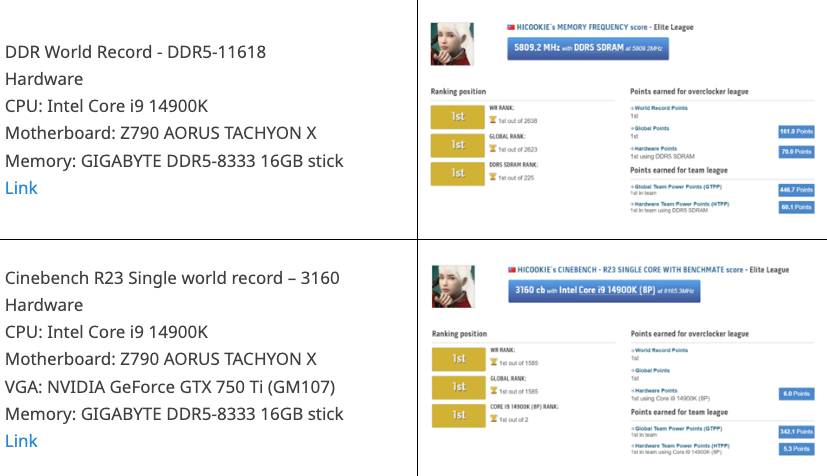Expand World Record Points in memory score

659,108
